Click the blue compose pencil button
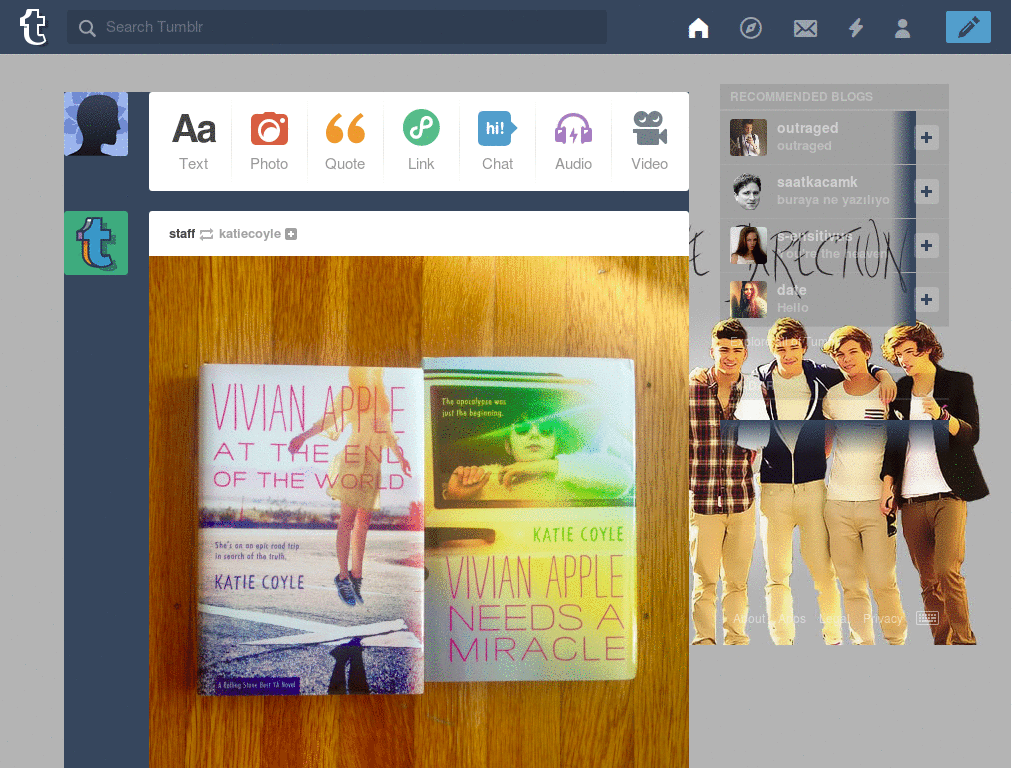 [x=968, y=27]
